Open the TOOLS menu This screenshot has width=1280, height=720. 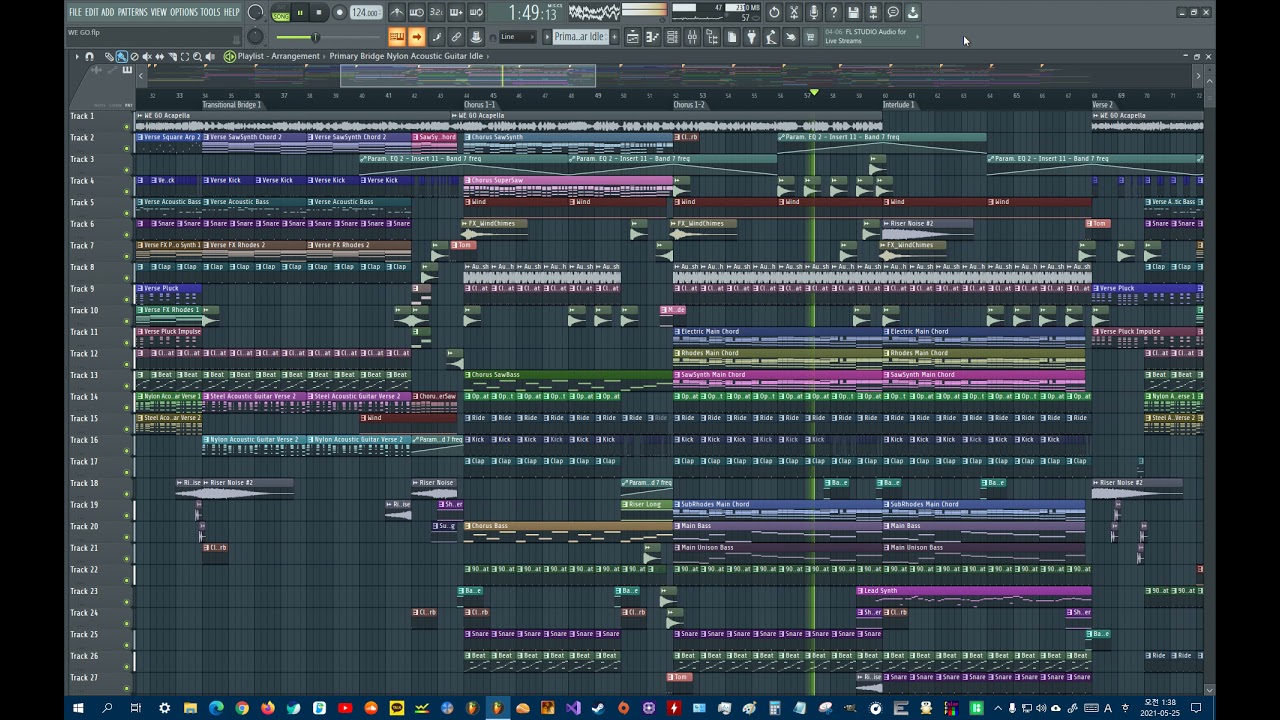pos(211,12)
